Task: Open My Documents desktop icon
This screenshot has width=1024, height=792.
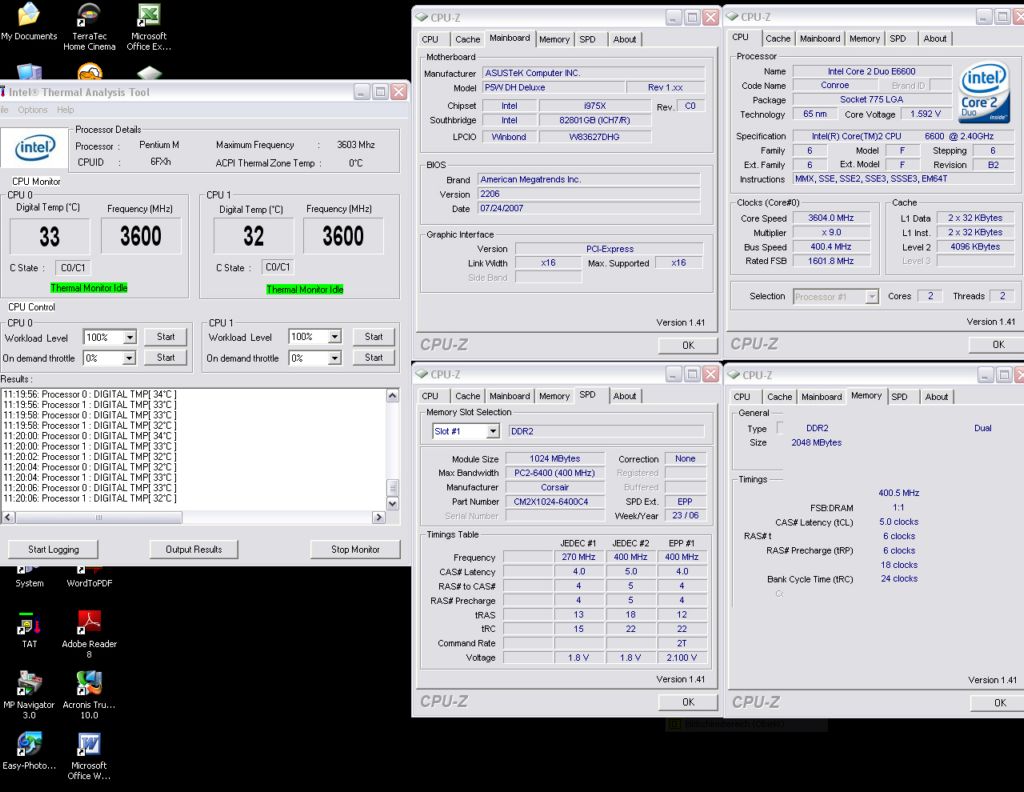Action: pos(29,22)
